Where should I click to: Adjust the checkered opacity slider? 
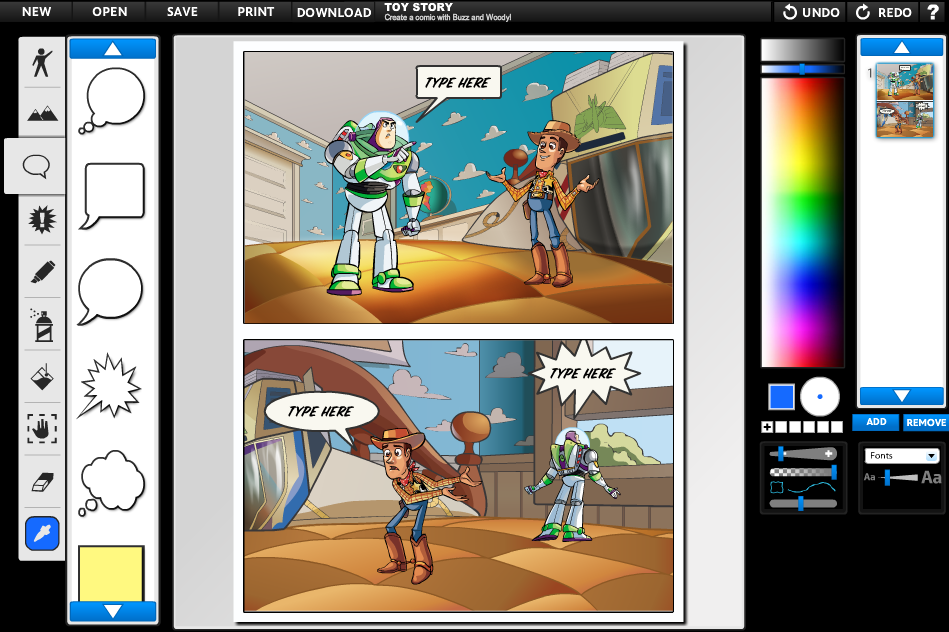point(803,472)
